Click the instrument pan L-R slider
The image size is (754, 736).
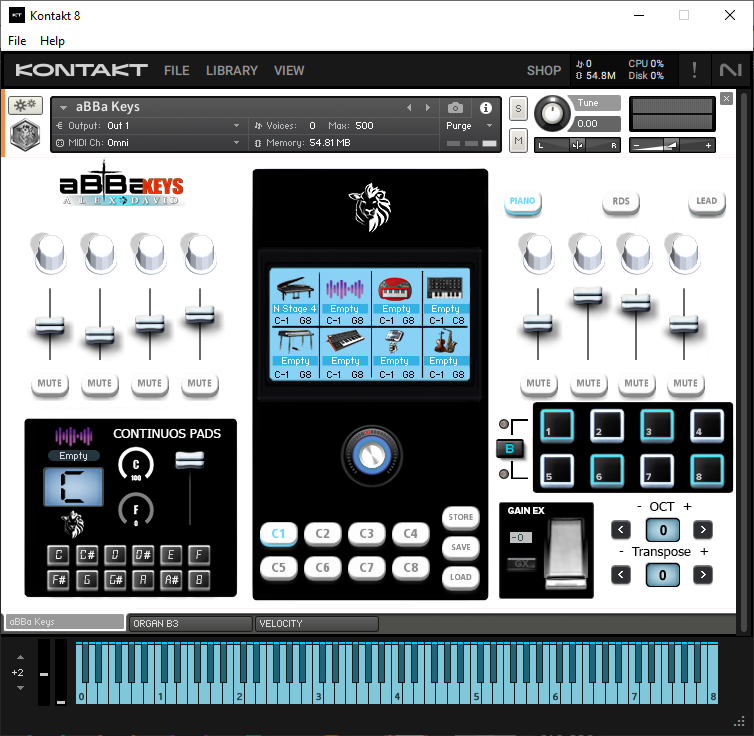coord(577,145)
